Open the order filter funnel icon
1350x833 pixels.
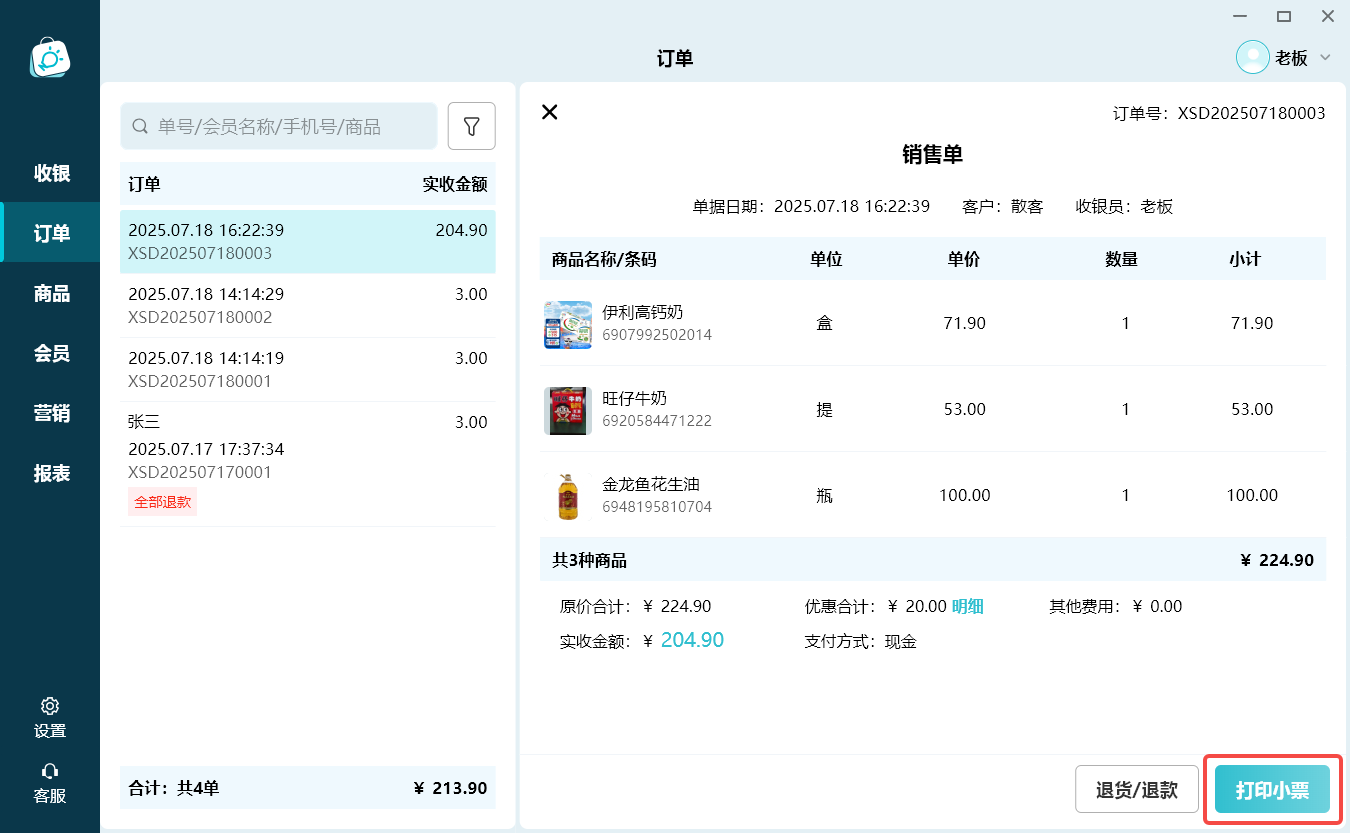point(472,126)
